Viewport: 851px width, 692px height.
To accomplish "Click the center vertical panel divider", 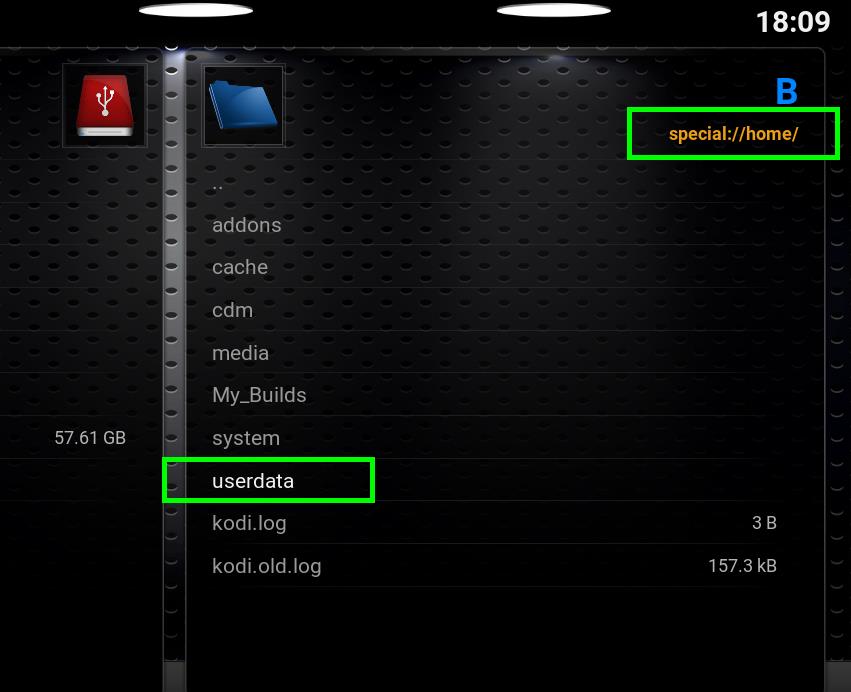I will point(174,369).
